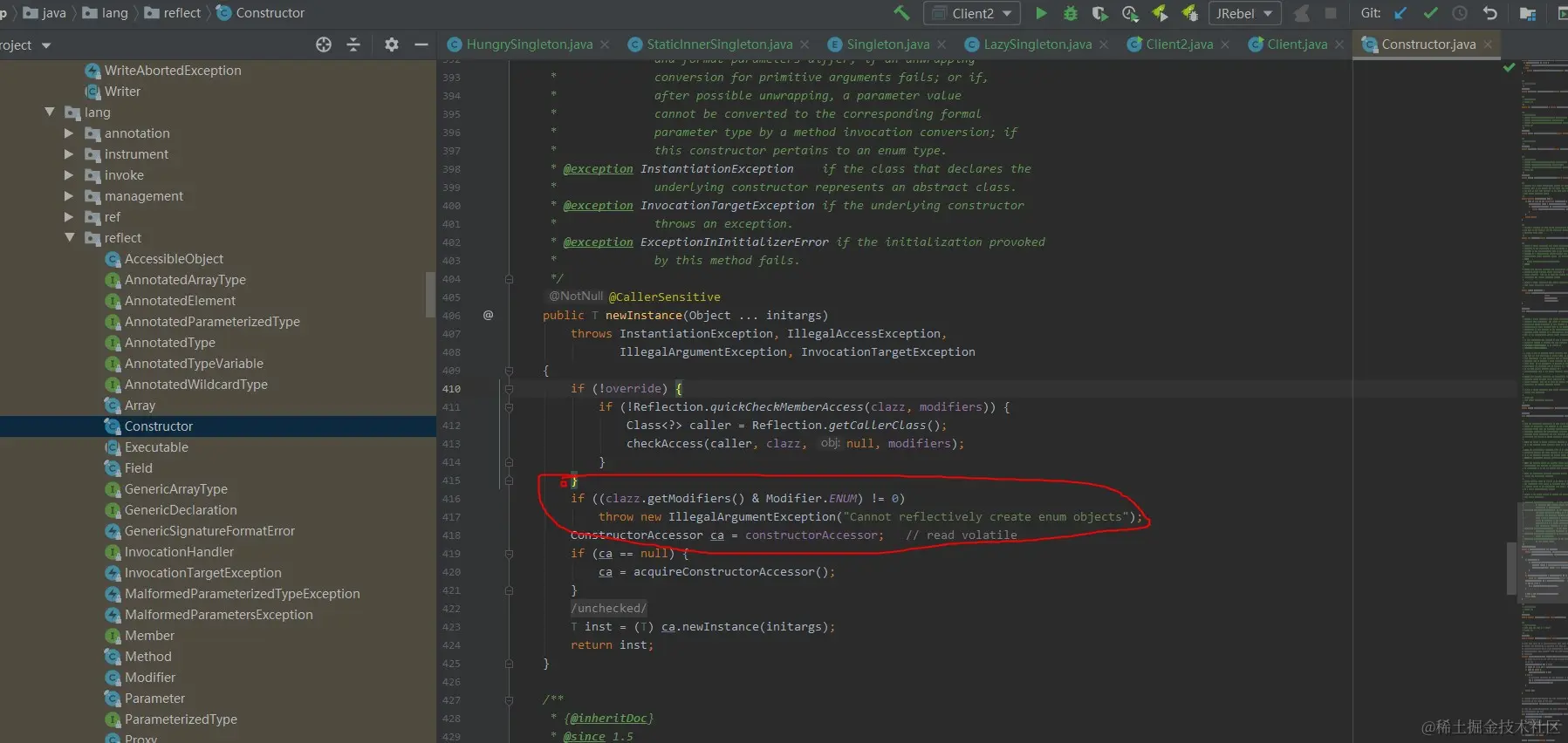
Task: Close the Constructor.java tab
Action: 1488,44
